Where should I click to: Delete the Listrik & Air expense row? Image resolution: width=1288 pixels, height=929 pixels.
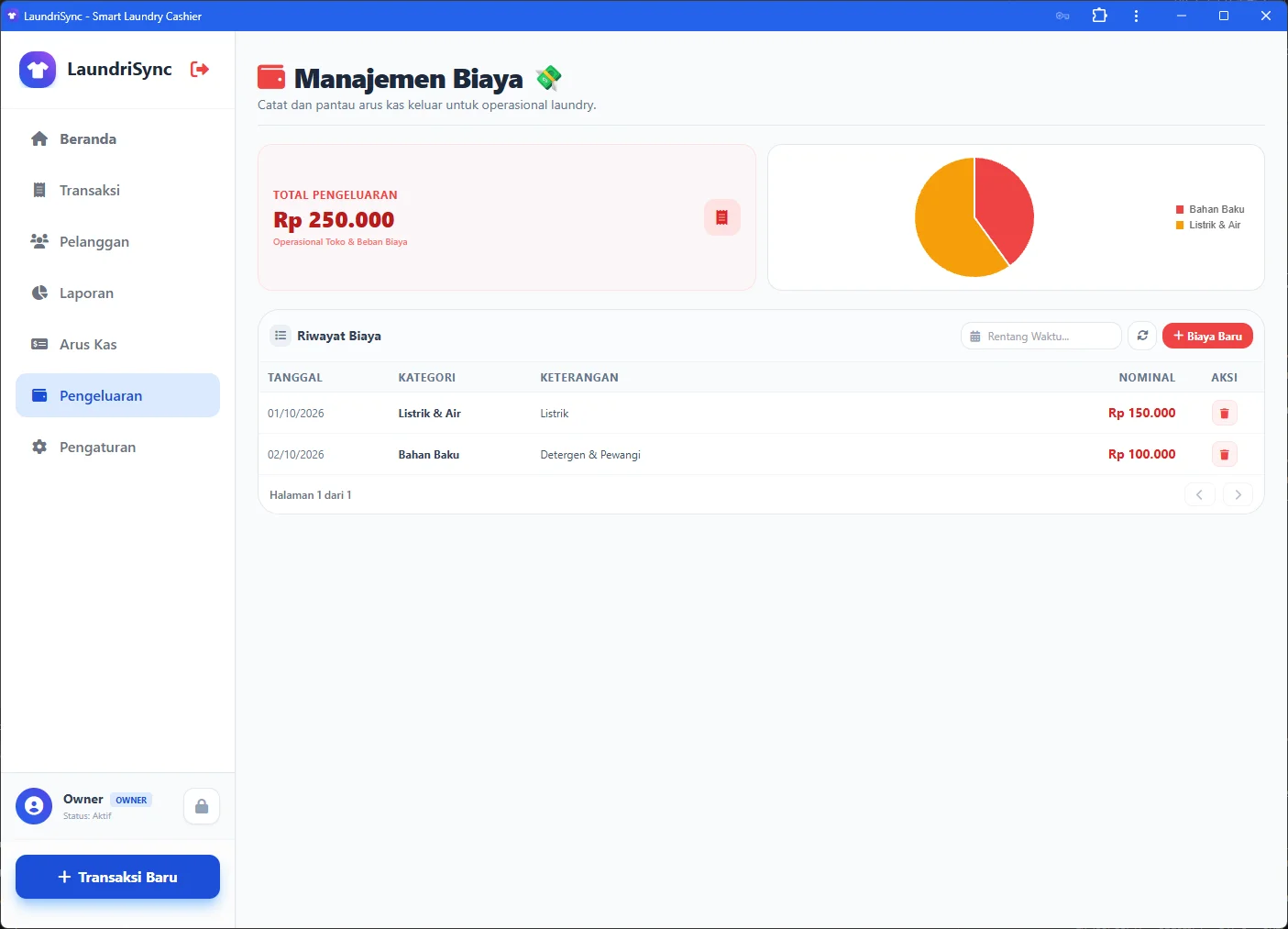tap(1224, 413)
